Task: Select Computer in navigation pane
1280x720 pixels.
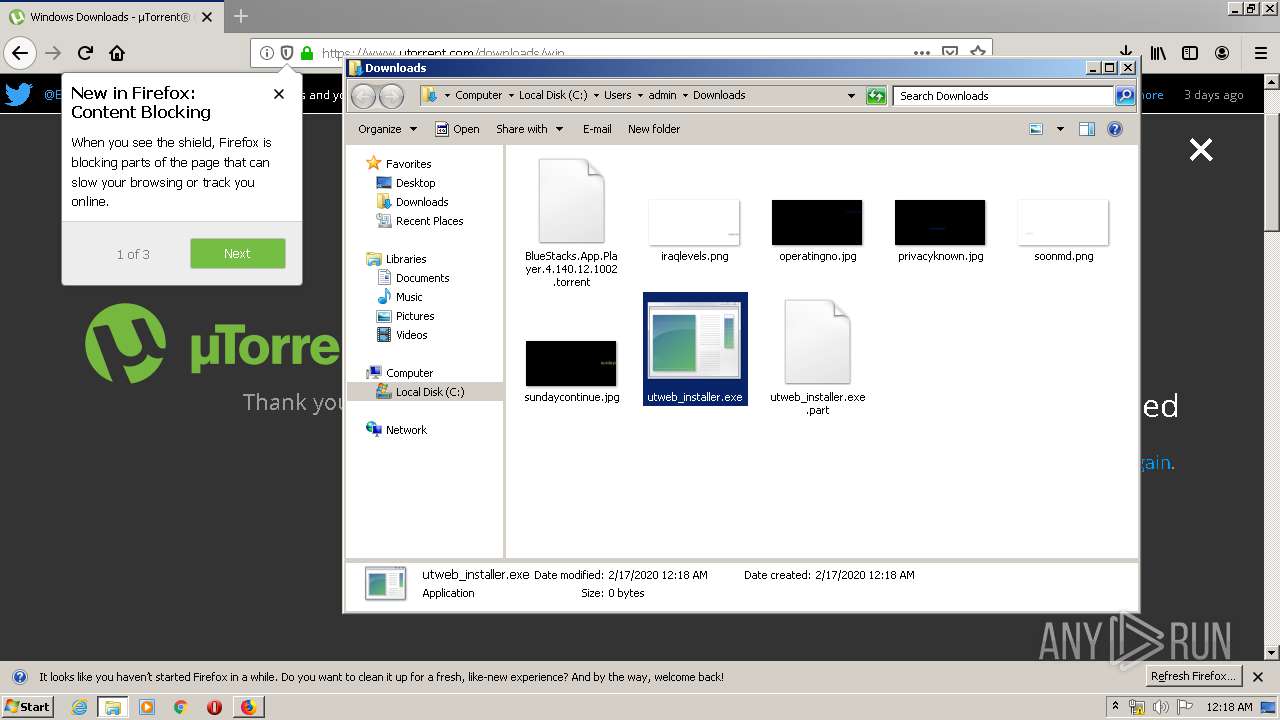Action: [409, 373]
